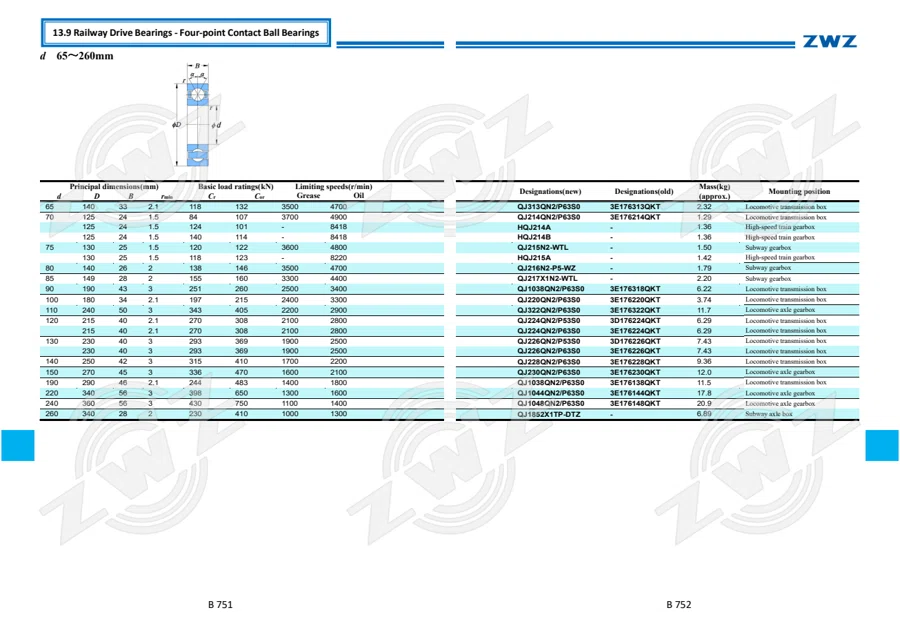Select designation 'QJ214QN2/P63S0'

548,217
